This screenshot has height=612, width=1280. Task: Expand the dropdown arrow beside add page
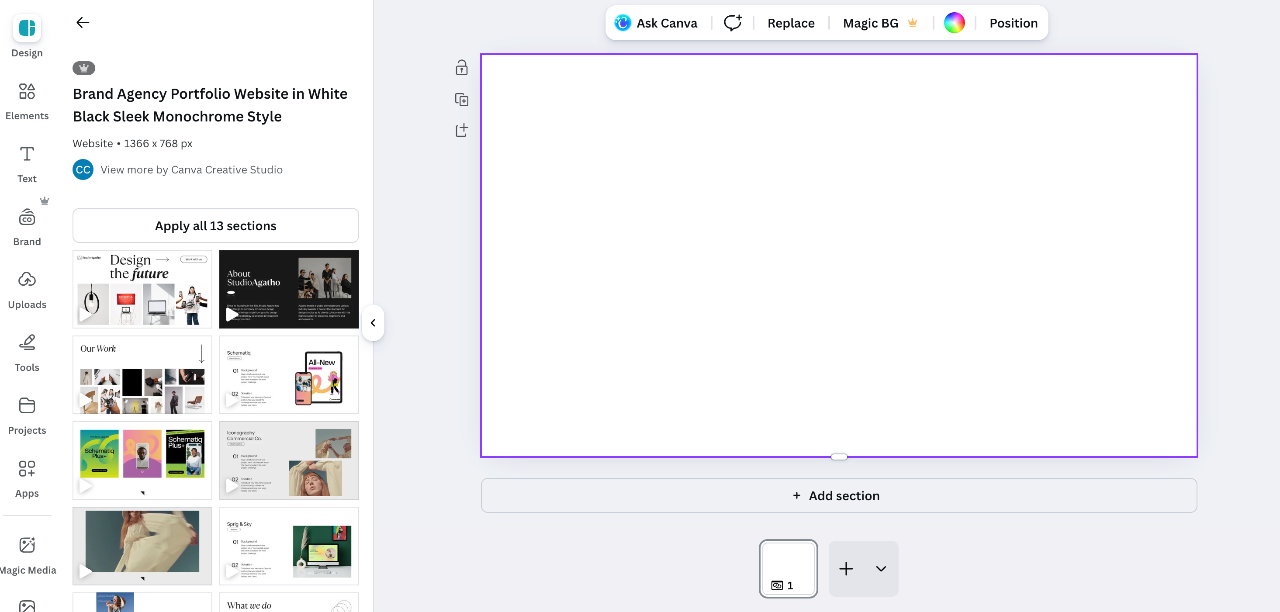(881, 569)
